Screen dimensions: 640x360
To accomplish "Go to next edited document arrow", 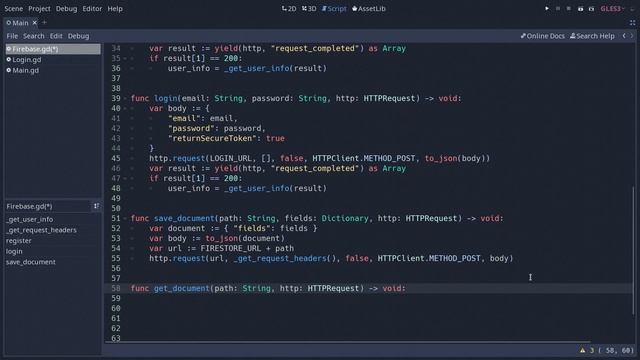I will point(632,36).
